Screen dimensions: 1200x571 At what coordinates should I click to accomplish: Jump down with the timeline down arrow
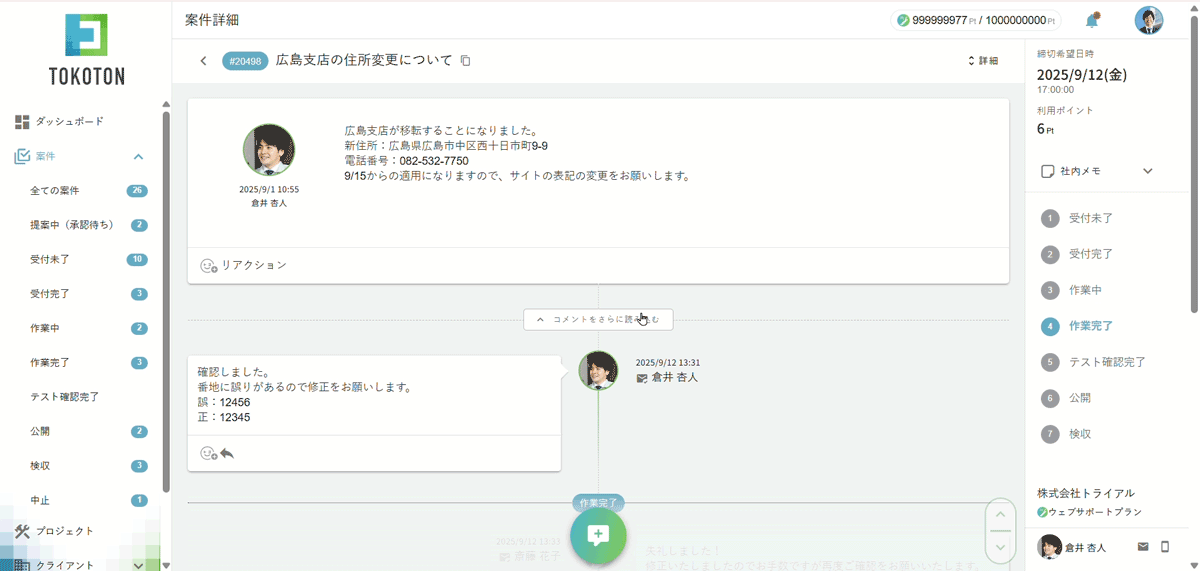pos(1000,547)
